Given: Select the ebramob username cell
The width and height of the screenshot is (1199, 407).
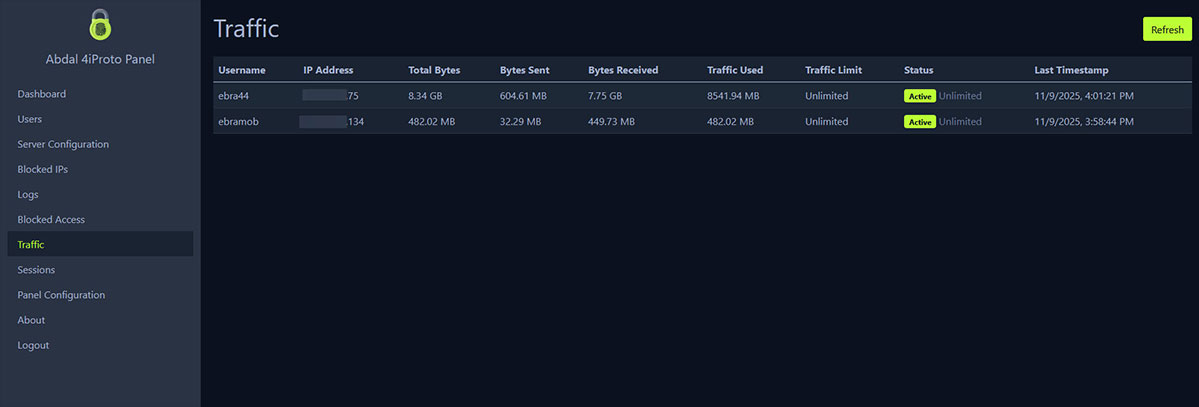Looking at the screenshot, I should pyautogui.click(x=239, y=122).
